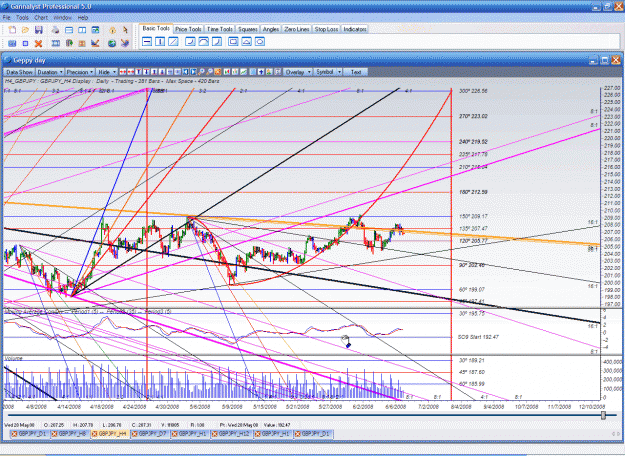
Task: Select the Basic Tools tab
Action: tap(156, 29)
